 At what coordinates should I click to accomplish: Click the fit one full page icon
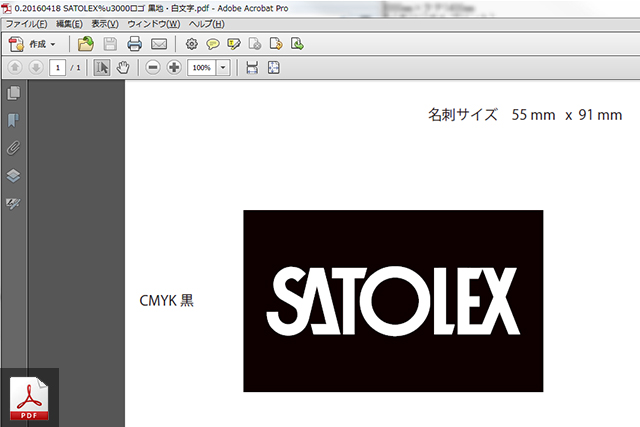tap(273, 67)
